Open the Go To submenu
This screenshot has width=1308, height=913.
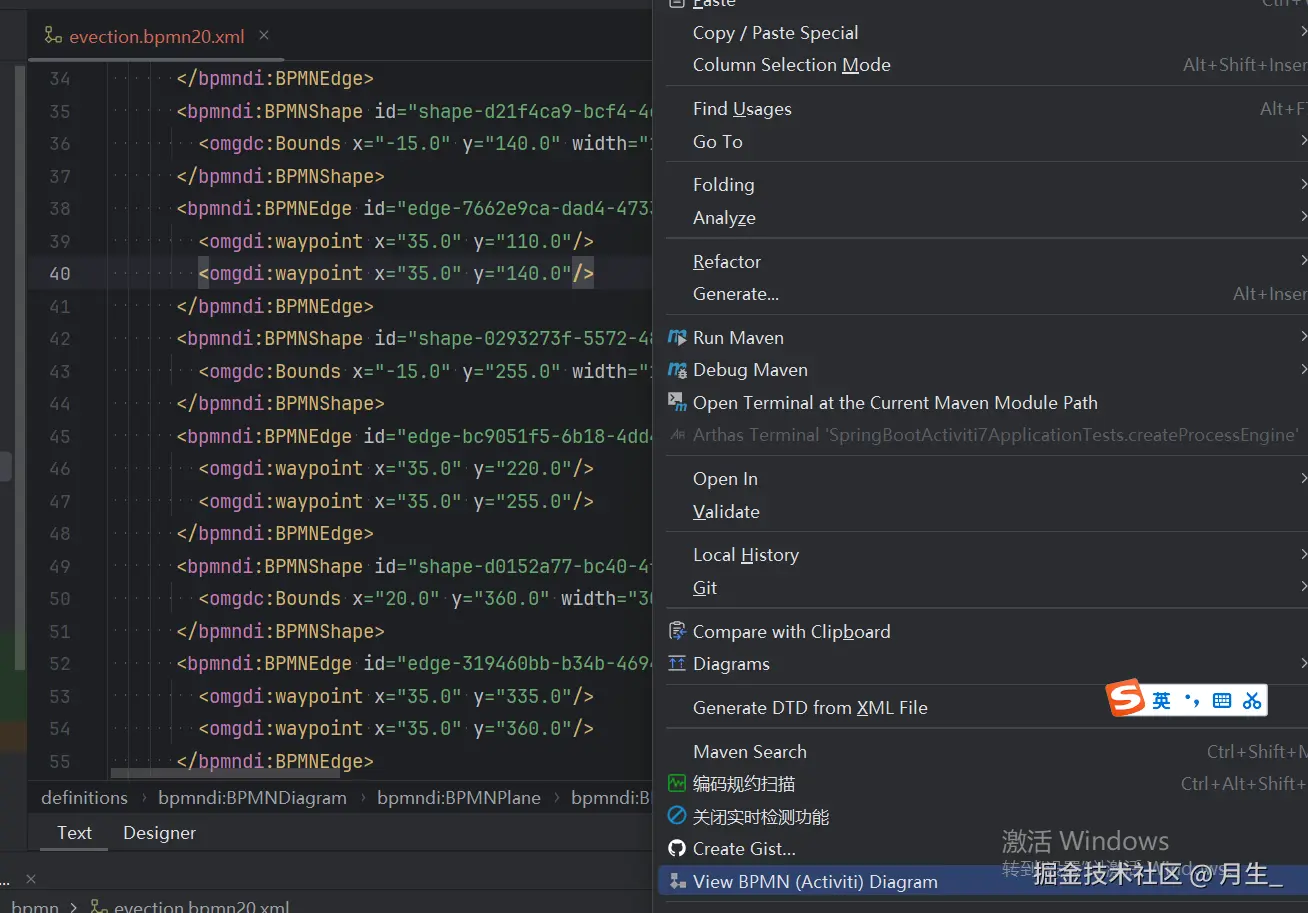980,142
